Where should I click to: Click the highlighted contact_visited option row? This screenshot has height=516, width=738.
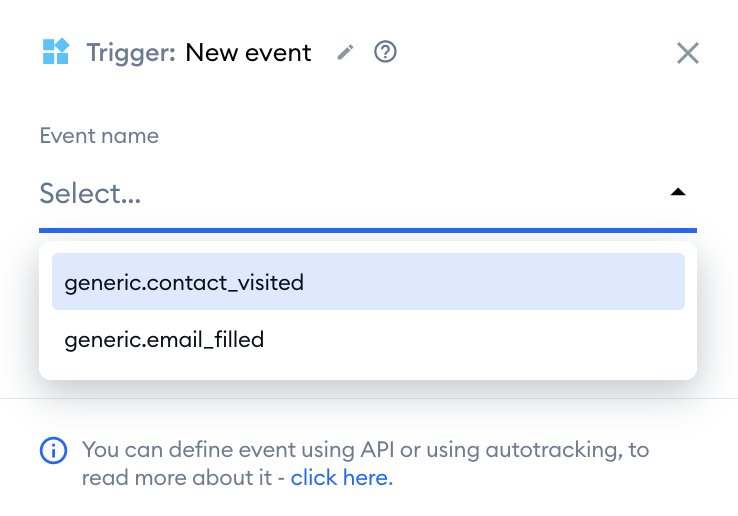(368, 282)
